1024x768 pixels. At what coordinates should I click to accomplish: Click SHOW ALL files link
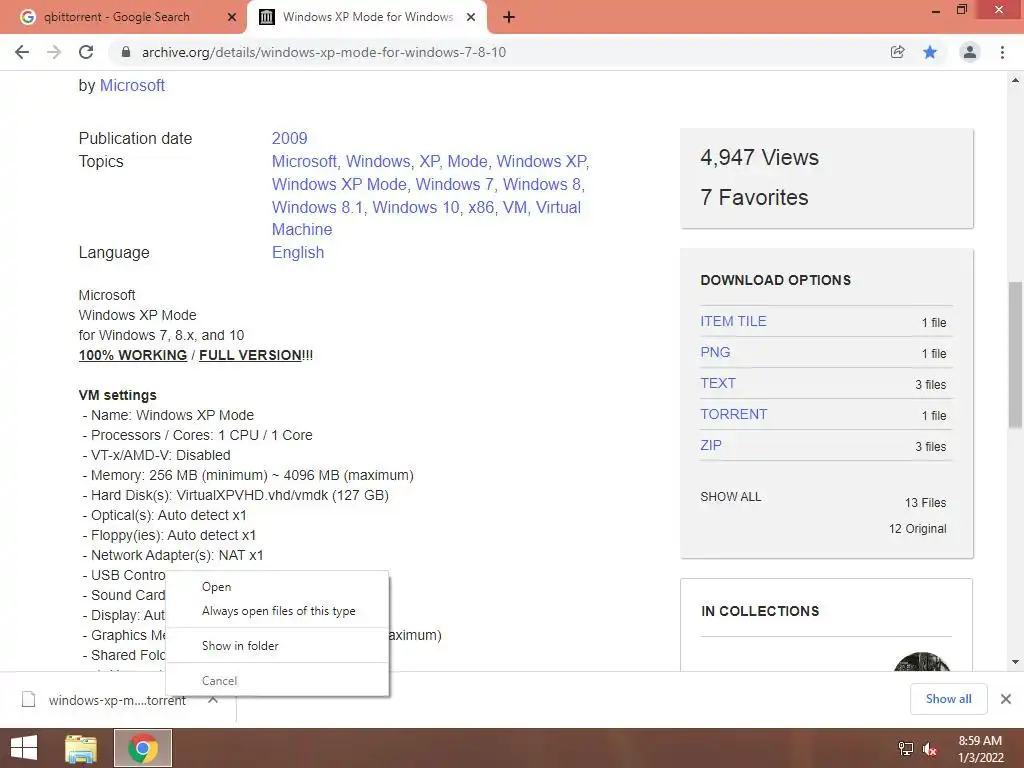pyautogui.click(x=730, y=497)
